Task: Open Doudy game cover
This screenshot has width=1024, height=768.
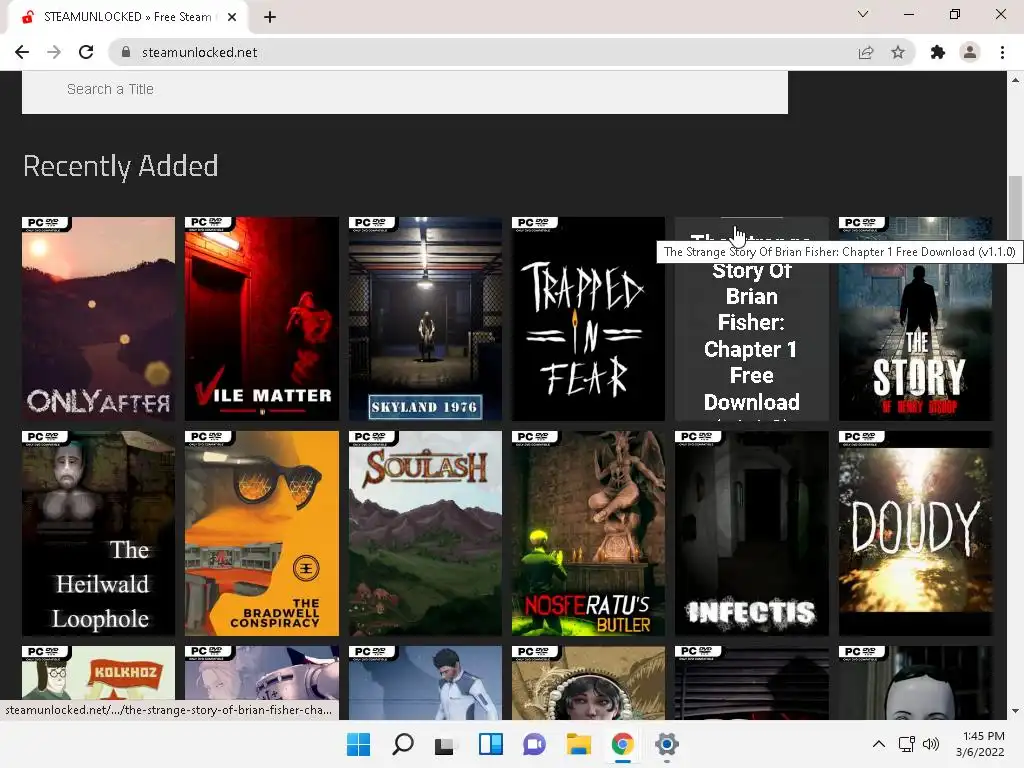Action: point(915,533)
